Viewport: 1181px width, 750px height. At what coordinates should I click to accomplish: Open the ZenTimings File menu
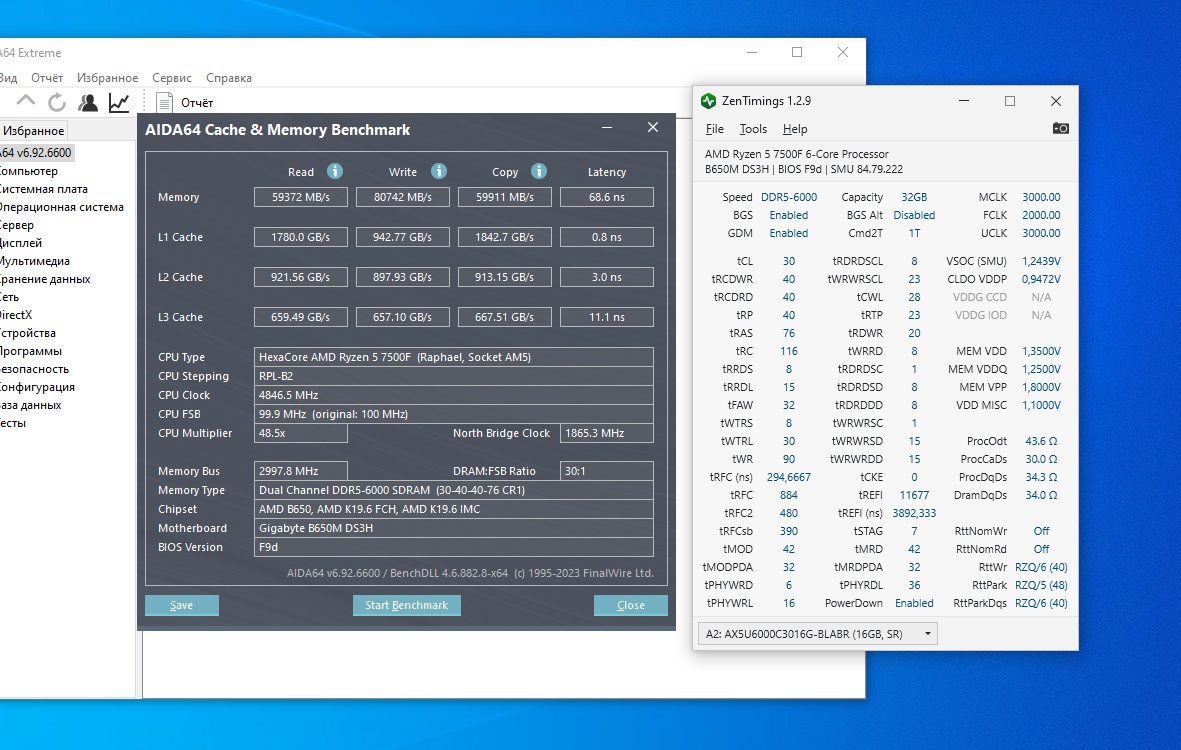[715, 129]
